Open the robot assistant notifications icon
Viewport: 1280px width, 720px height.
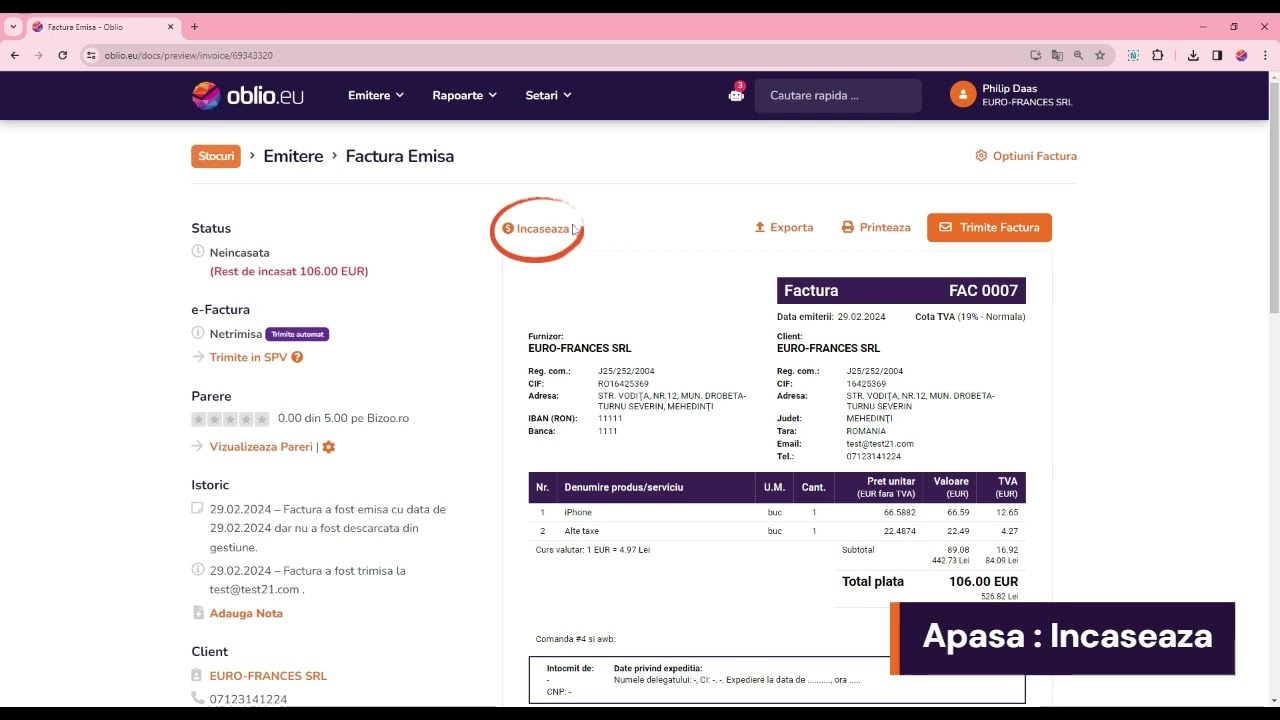736,95
